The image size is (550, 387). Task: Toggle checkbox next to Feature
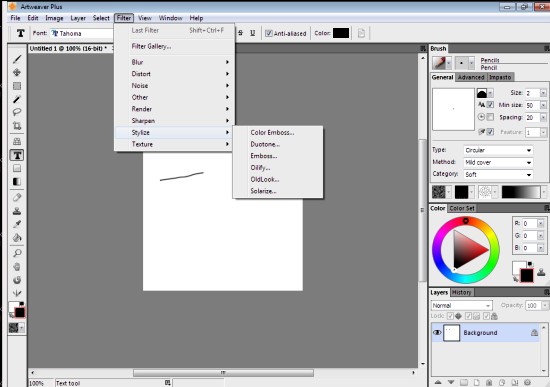[x=490, y=132]
